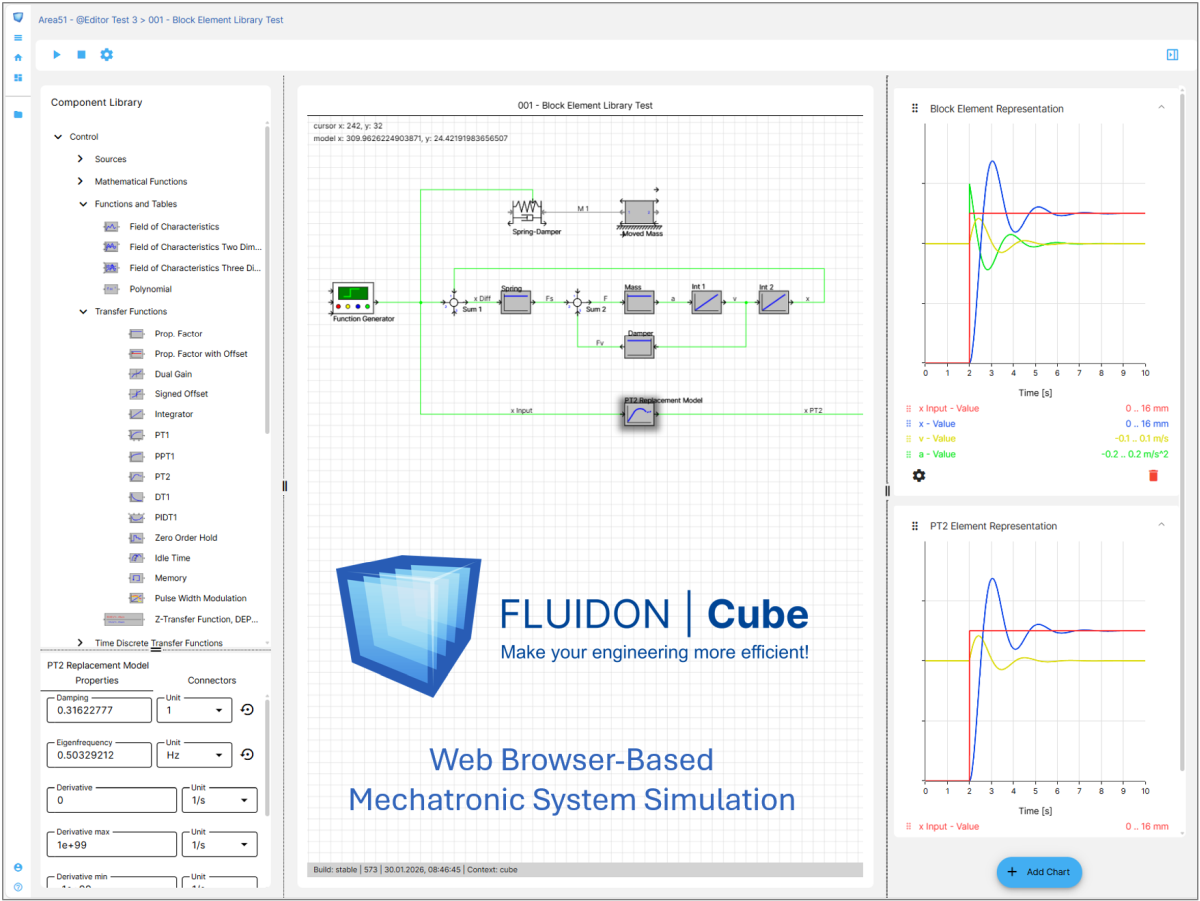Switch to the Connectors tab
The height and width of the screenshot is (901, 1200).
211,680
